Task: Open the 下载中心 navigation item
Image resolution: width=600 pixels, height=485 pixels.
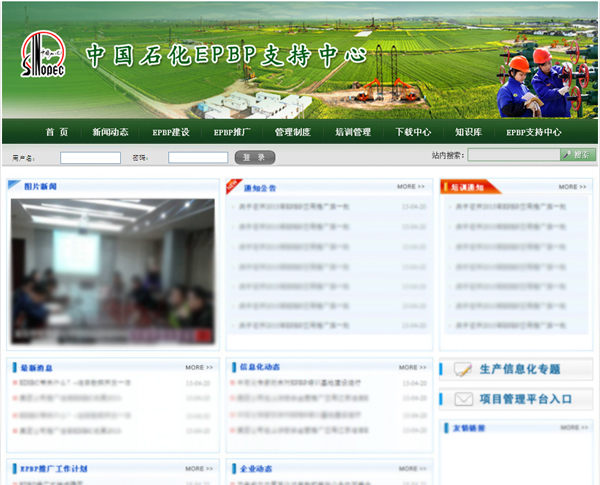Action: (412, 132)
